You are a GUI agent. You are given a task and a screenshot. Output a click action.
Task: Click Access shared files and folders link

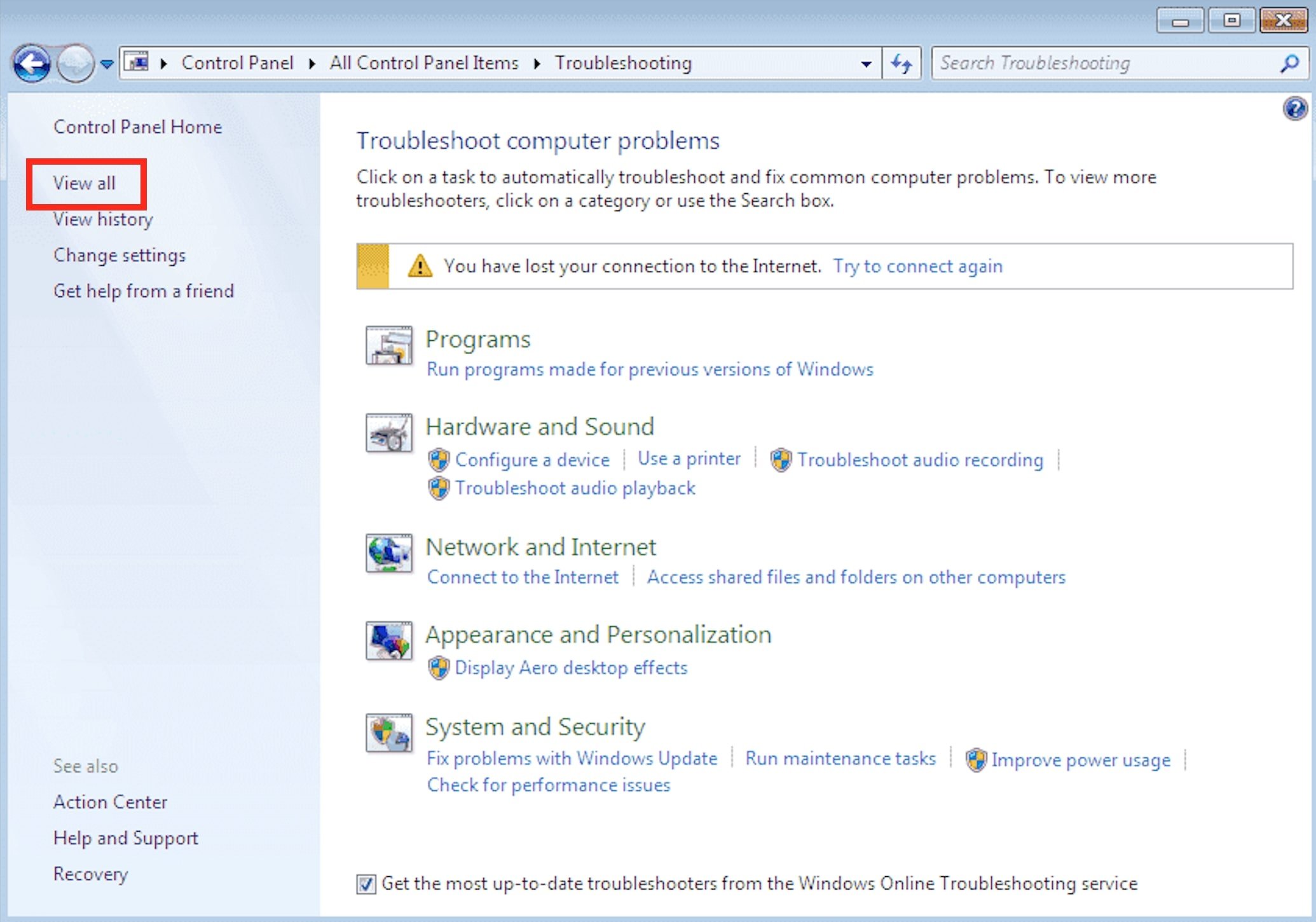coord(856,577)
